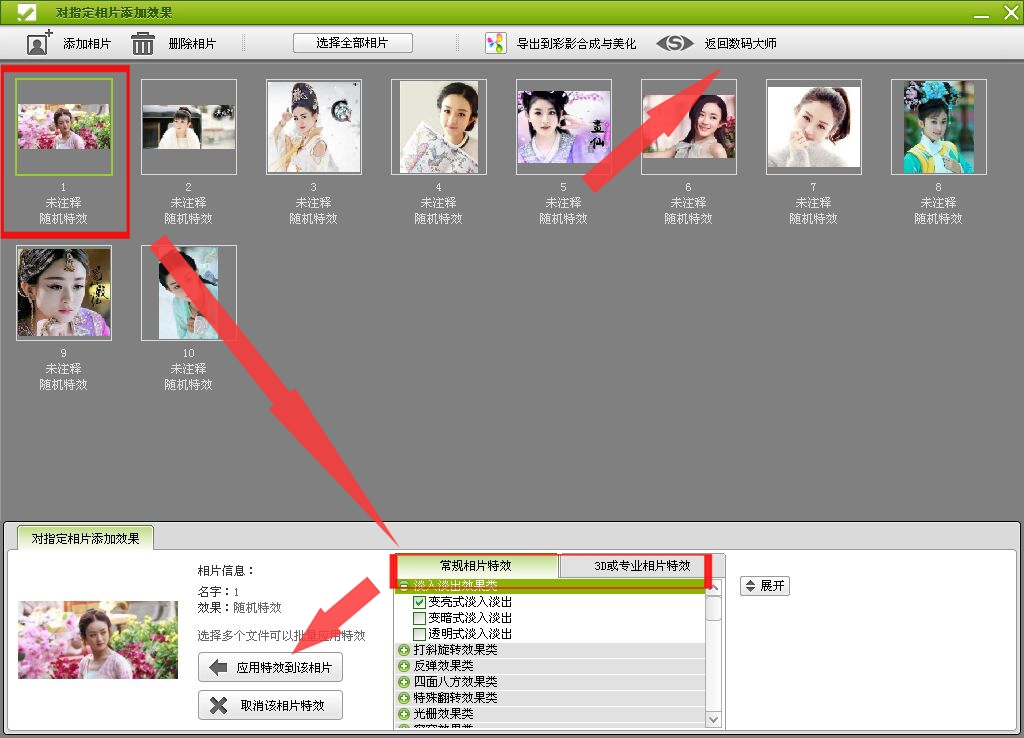The image size is (1024, 738).
Task: Select photo thumbnail number 4
Action: [x=439, y=127]
